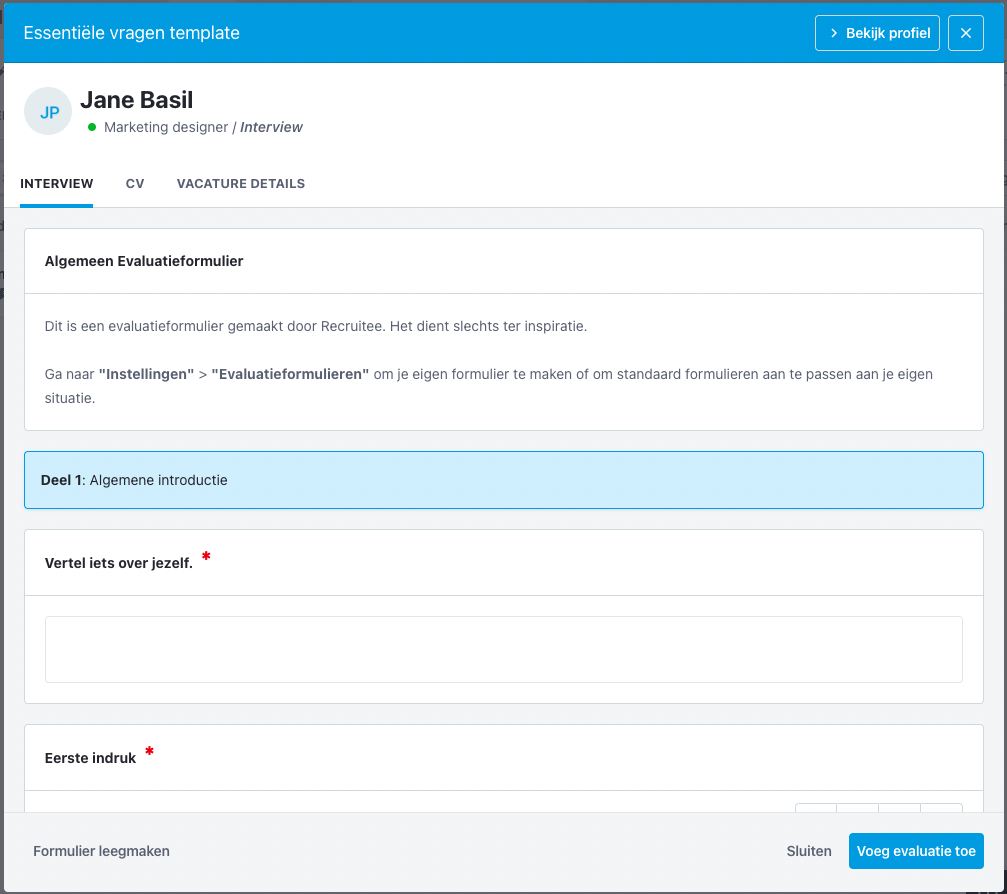
Task: Select the last Eerste indruk rating box
Action: 942,807
